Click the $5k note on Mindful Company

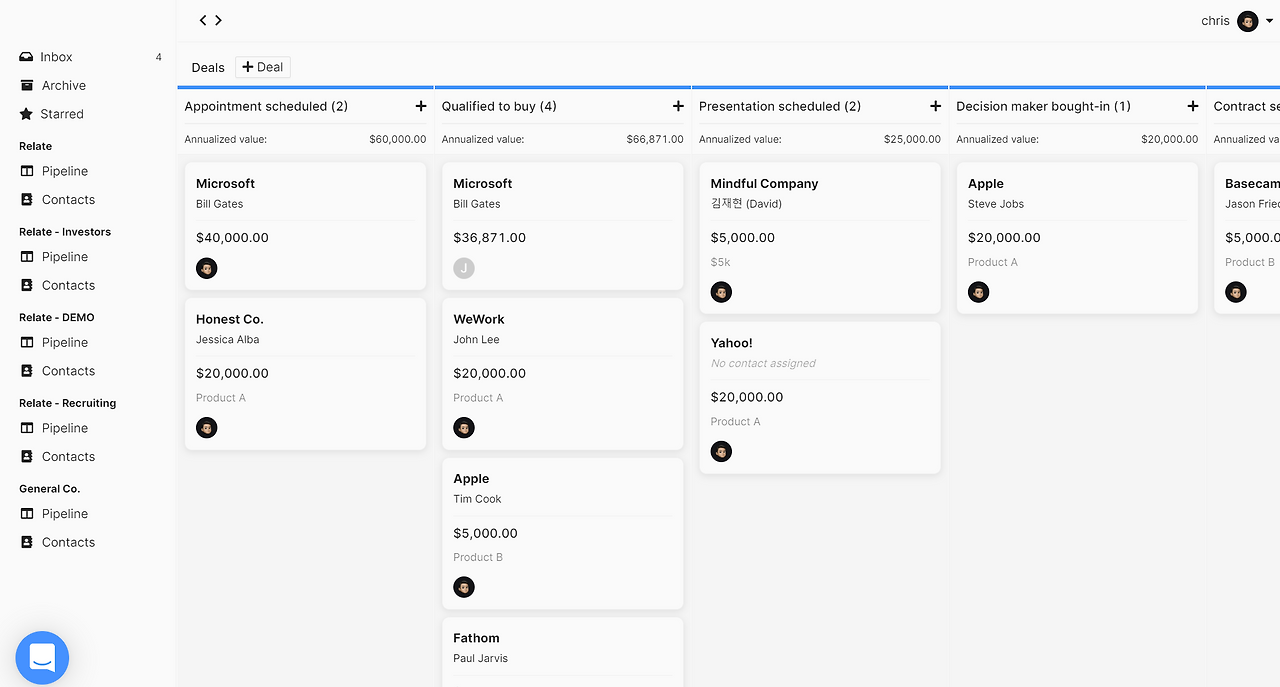[x=720, y=262]
